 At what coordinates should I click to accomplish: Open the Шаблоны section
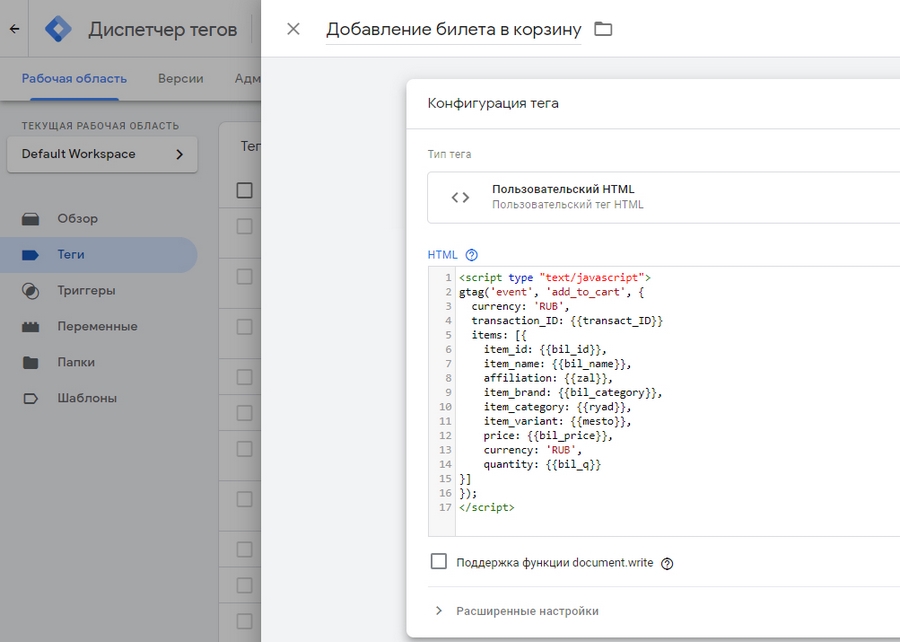coord(86,399)
